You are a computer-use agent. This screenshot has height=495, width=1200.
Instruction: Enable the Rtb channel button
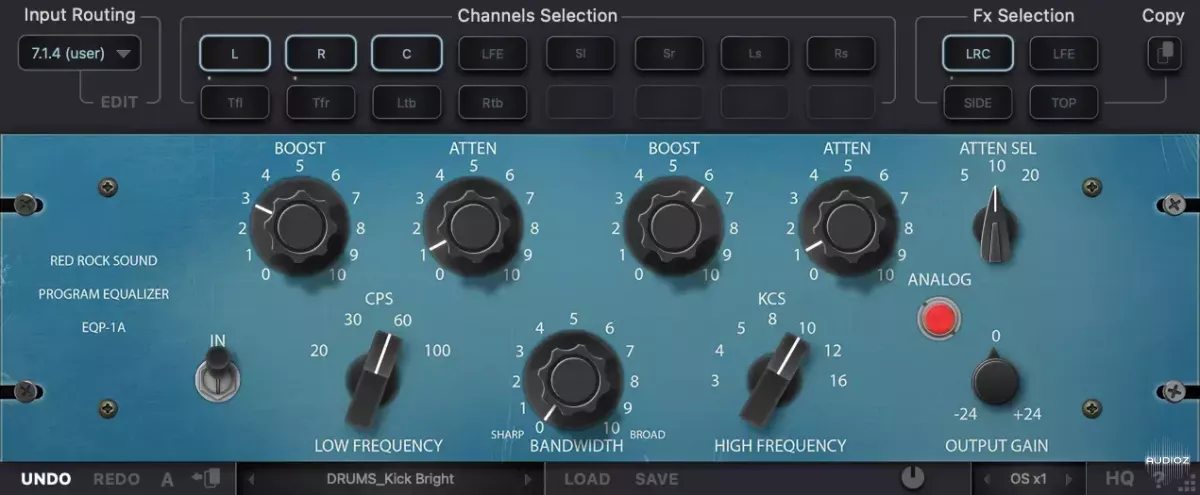pyautogui.click(x=493, y=101)
